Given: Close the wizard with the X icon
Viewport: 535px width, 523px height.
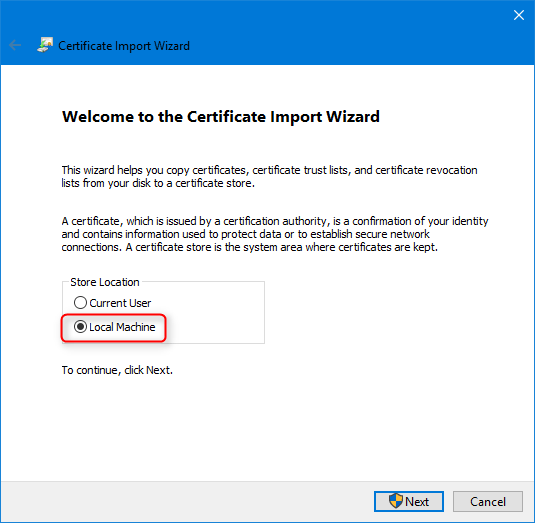Looking at the screenshot, I should [x=519, y=15].
